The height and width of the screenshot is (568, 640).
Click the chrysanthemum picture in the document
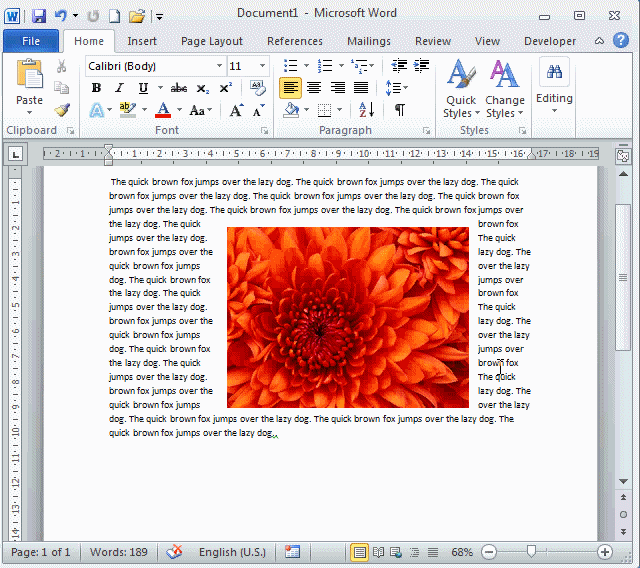(x=347, y=317)
